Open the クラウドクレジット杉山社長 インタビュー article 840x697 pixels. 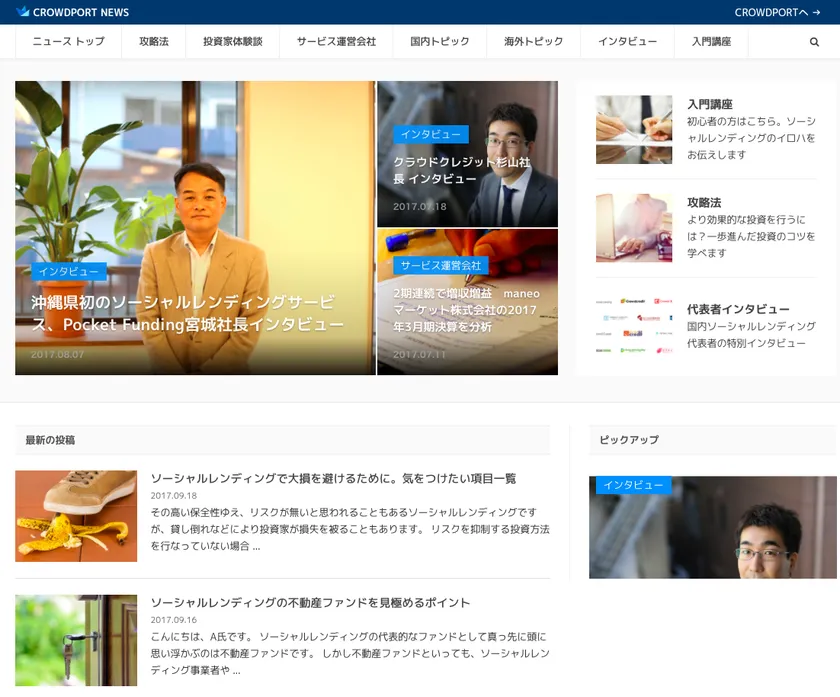click(x=461, y=170)
